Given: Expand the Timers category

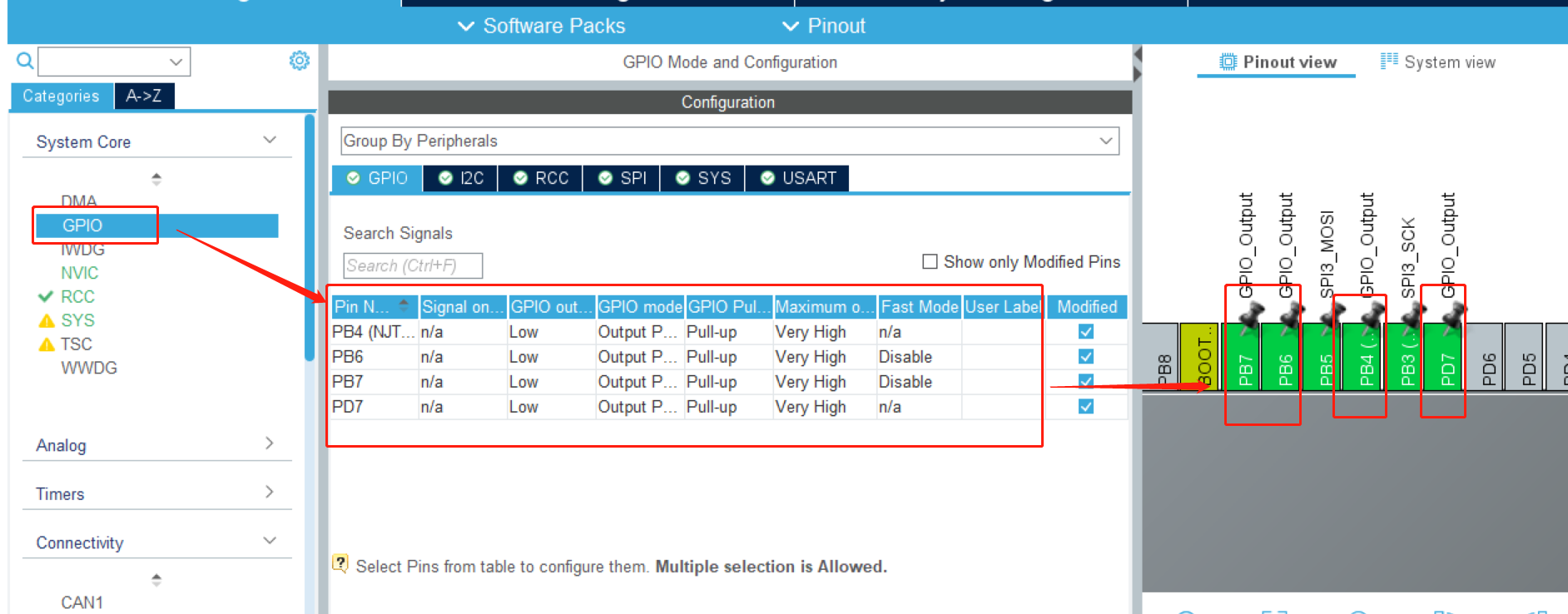Looking at the screenshot, I should (156, 493).
